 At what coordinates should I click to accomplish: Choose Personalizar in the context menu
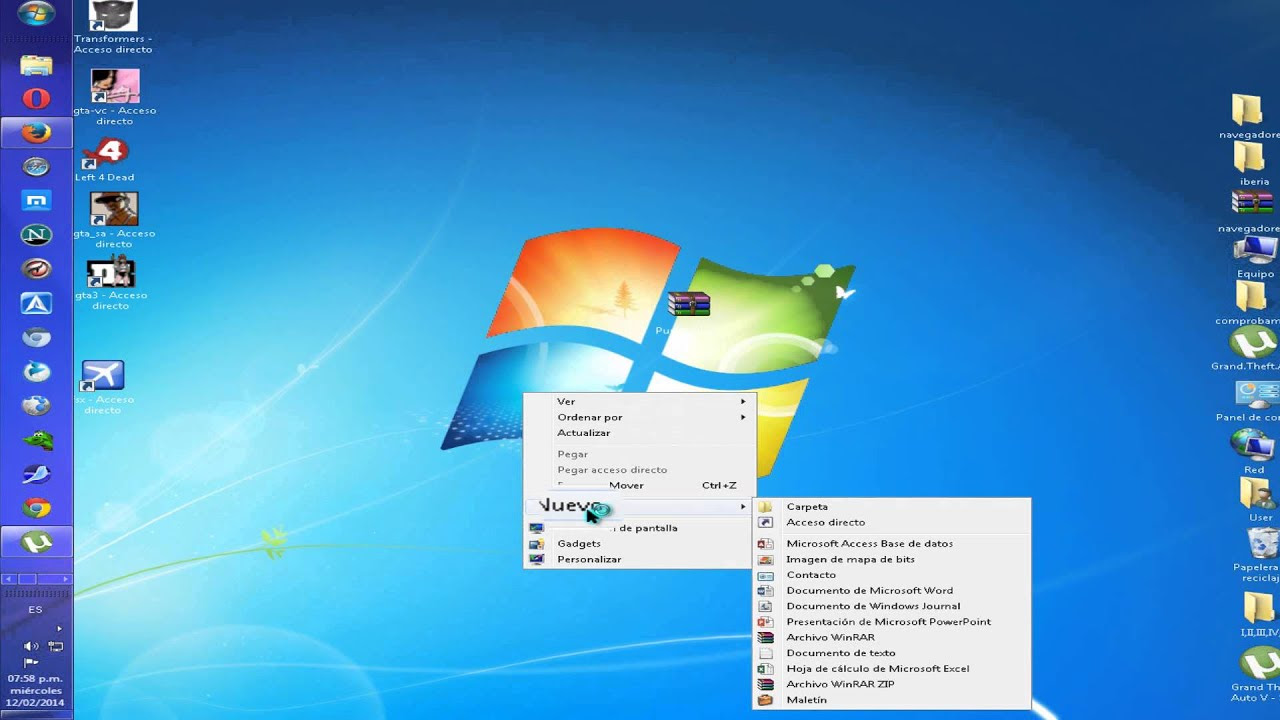639,560
